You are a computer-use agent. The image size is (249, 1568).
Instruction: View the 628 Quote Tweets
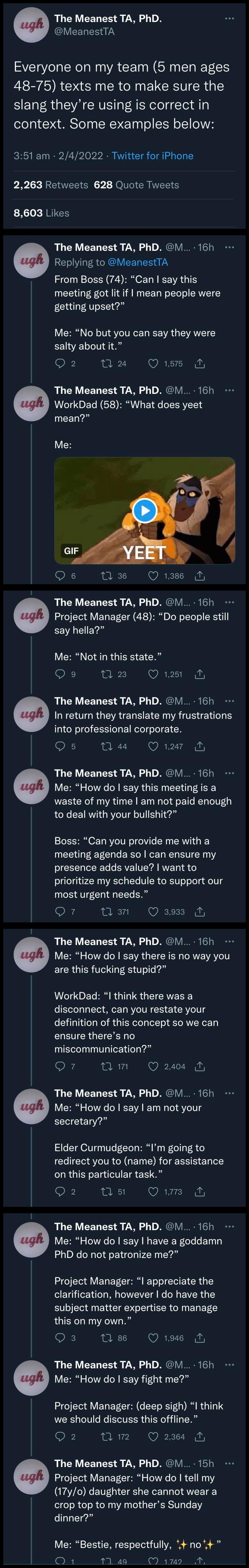pyautogui.click(x=136, y=184)
